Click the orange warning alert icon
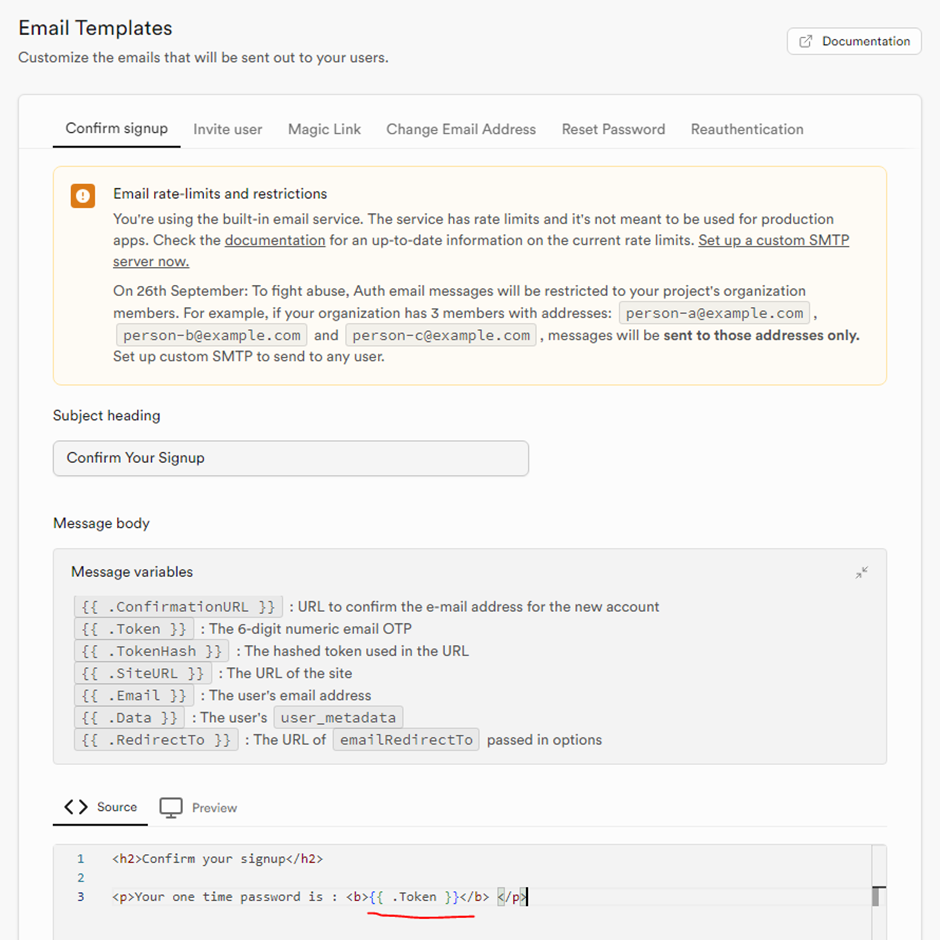Viewport: 940px width, 940px height. pos(83,196)
